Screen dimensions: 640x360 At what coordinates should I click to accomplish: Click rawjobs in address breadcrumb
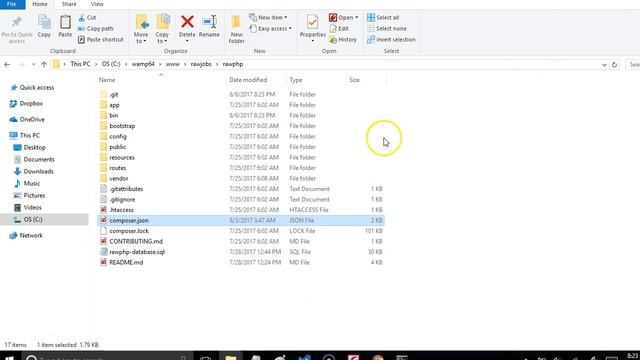(201, 64)
